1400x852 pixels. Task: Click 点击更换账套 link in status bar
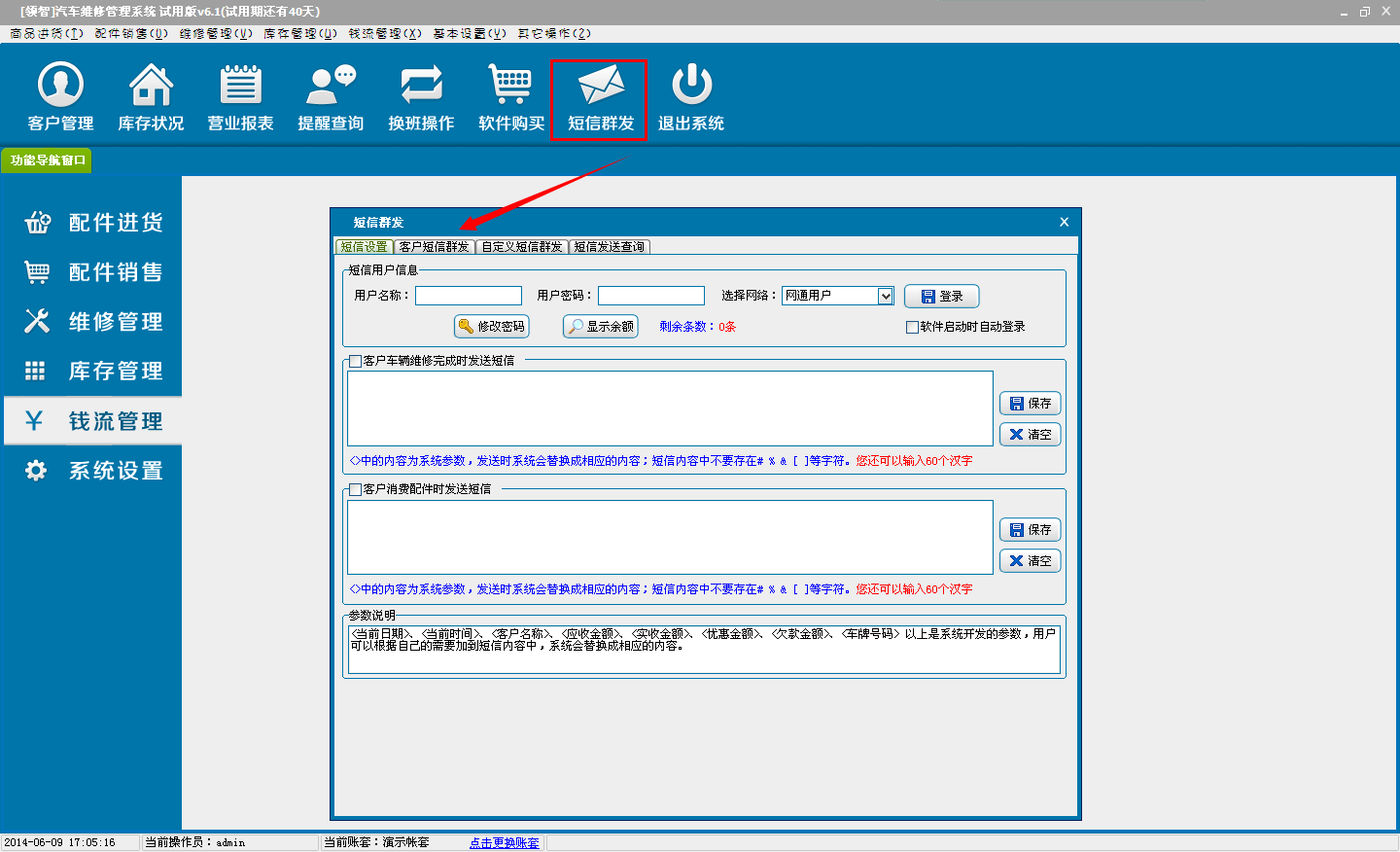pos(504,843)
